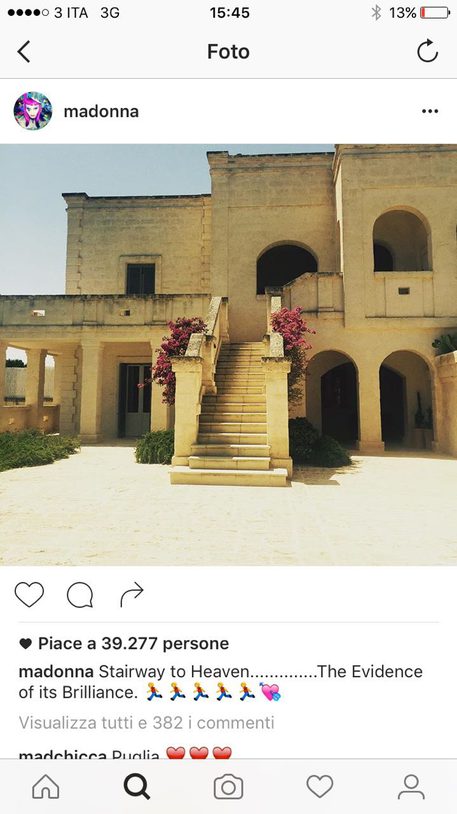Tap the comment bubble icon
The width and height of the screenshot is (457, 814).
coord(80,595)
